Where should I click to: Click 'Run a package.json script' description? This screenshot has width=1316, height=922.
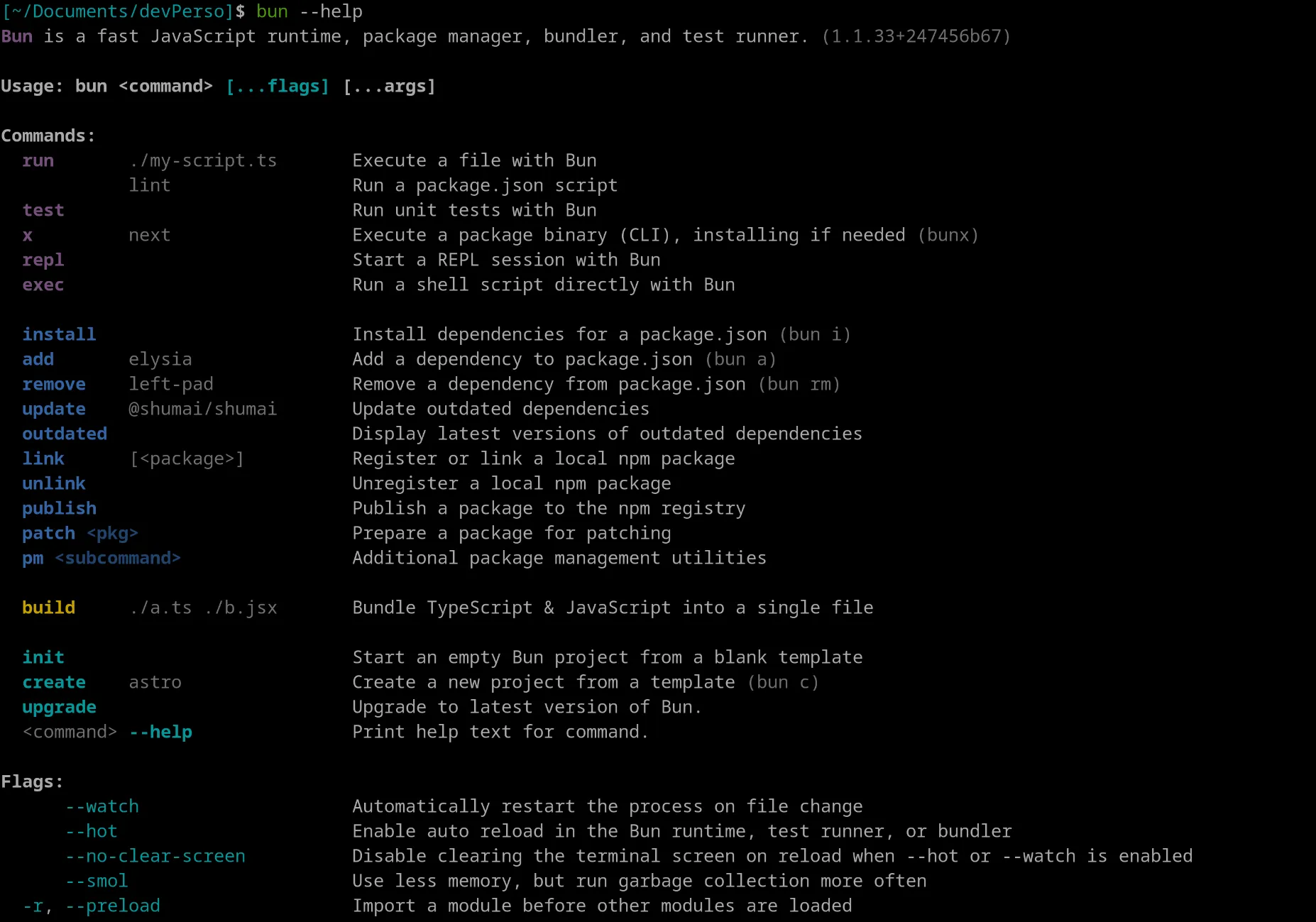click(485, 186)
